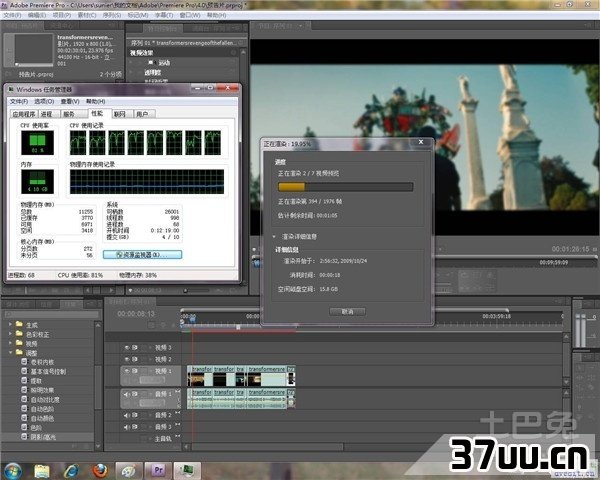Click the 音频 3 track output icon
The width and height of the screenshot is (600, 480).
tap(178, 425)
